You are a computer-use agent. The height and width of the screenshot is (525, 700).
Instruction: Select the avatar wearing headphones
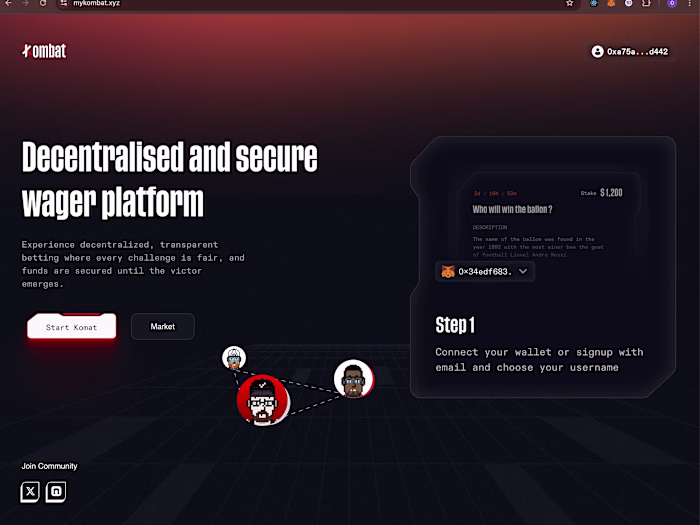(x=354, y=379)
